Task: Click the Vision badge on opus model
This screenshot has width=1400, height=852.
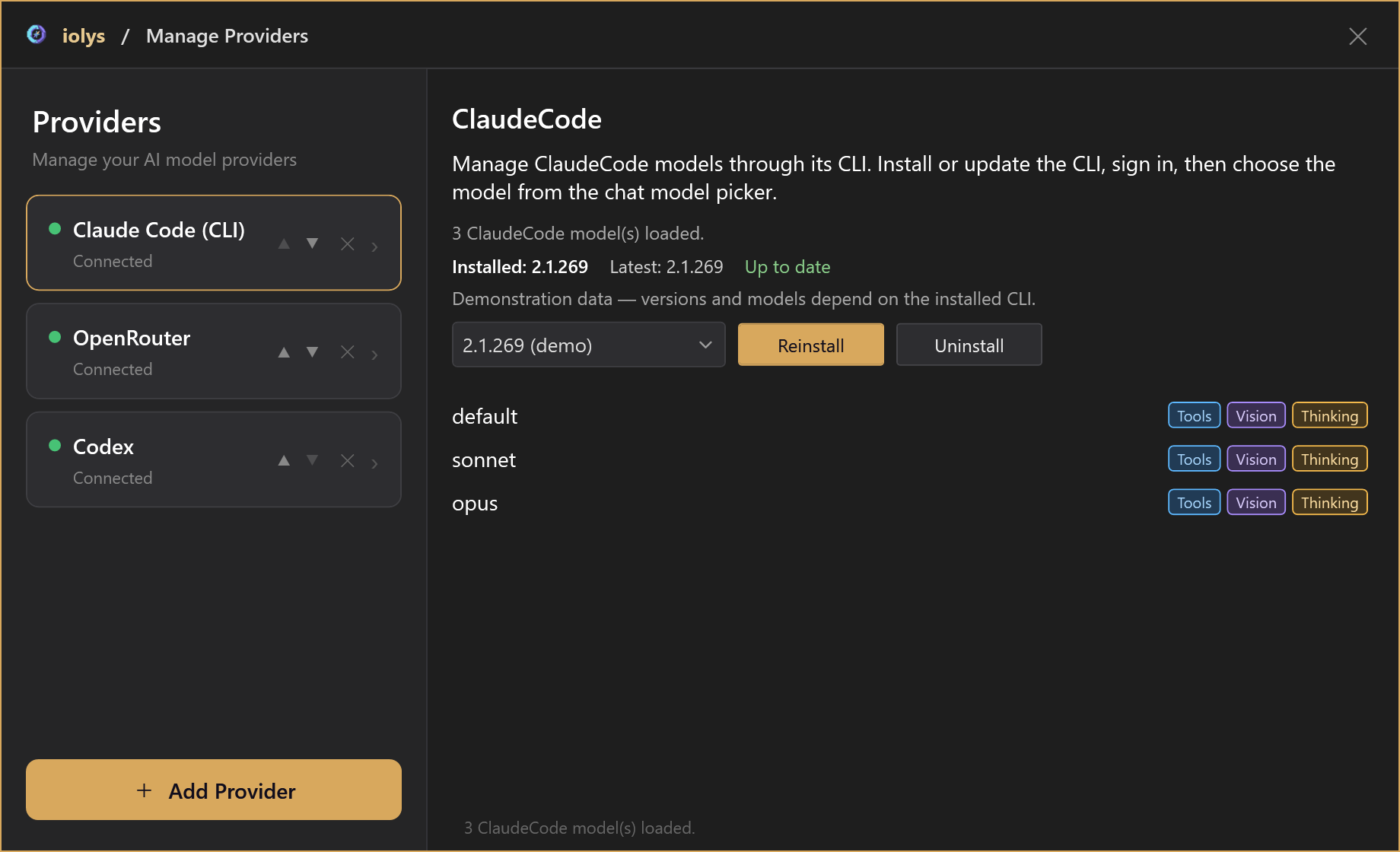Action: click(1256, 502)
